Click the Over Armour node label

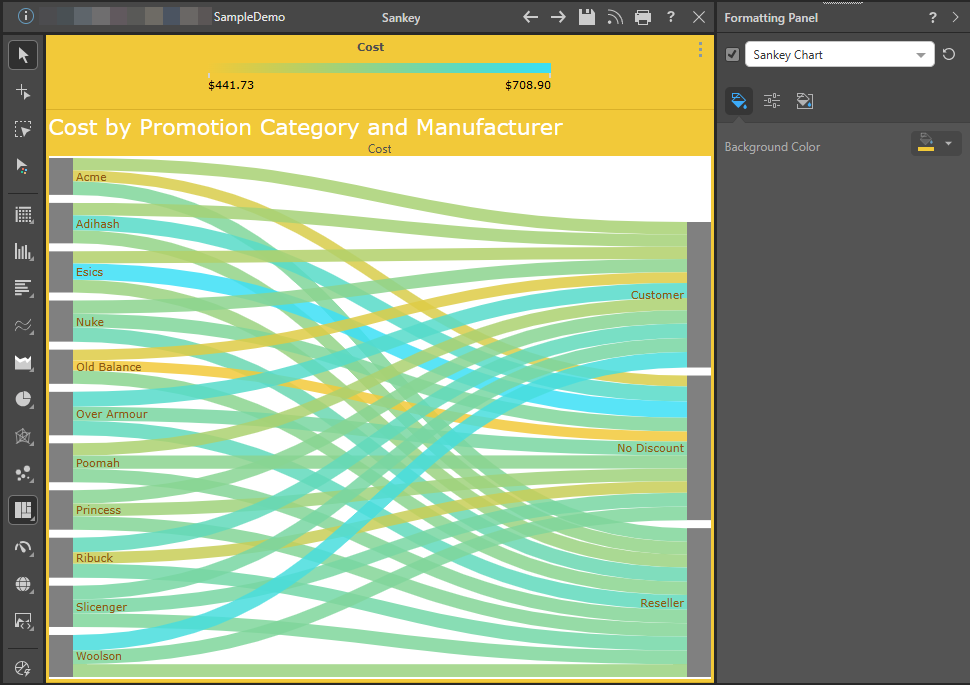tap(111, 414)
